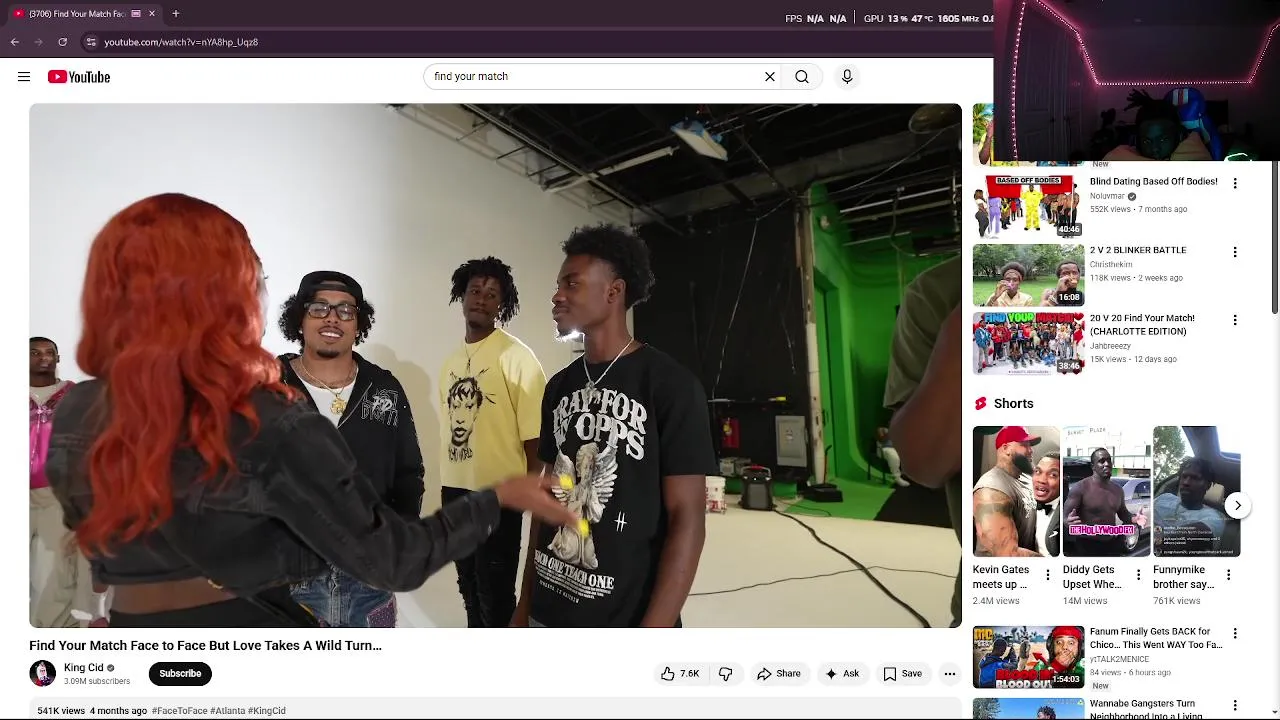The height and width of the screenshot is (720, 1280).
Task: Click the video title text
Action: coord(205,646)
